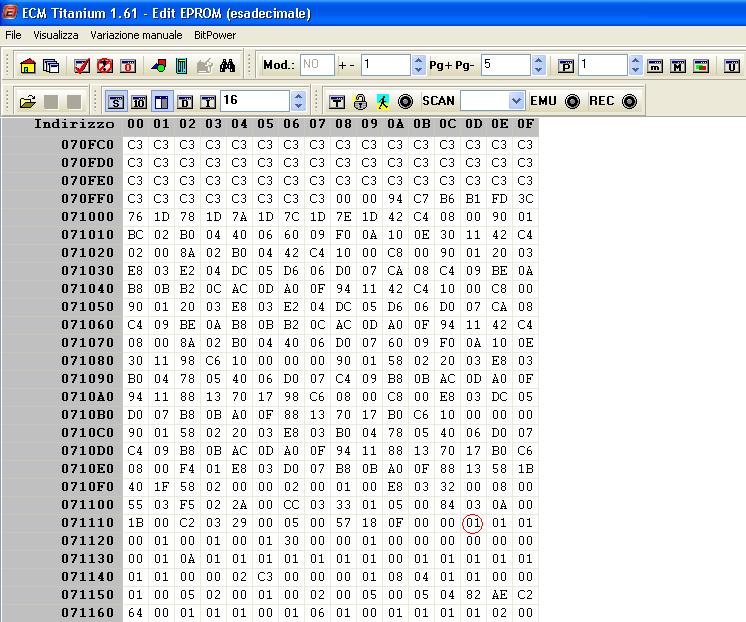Click the cyan calculator-like icon
This screenshot has width=746, height=622.
click(x=181, y=66)
